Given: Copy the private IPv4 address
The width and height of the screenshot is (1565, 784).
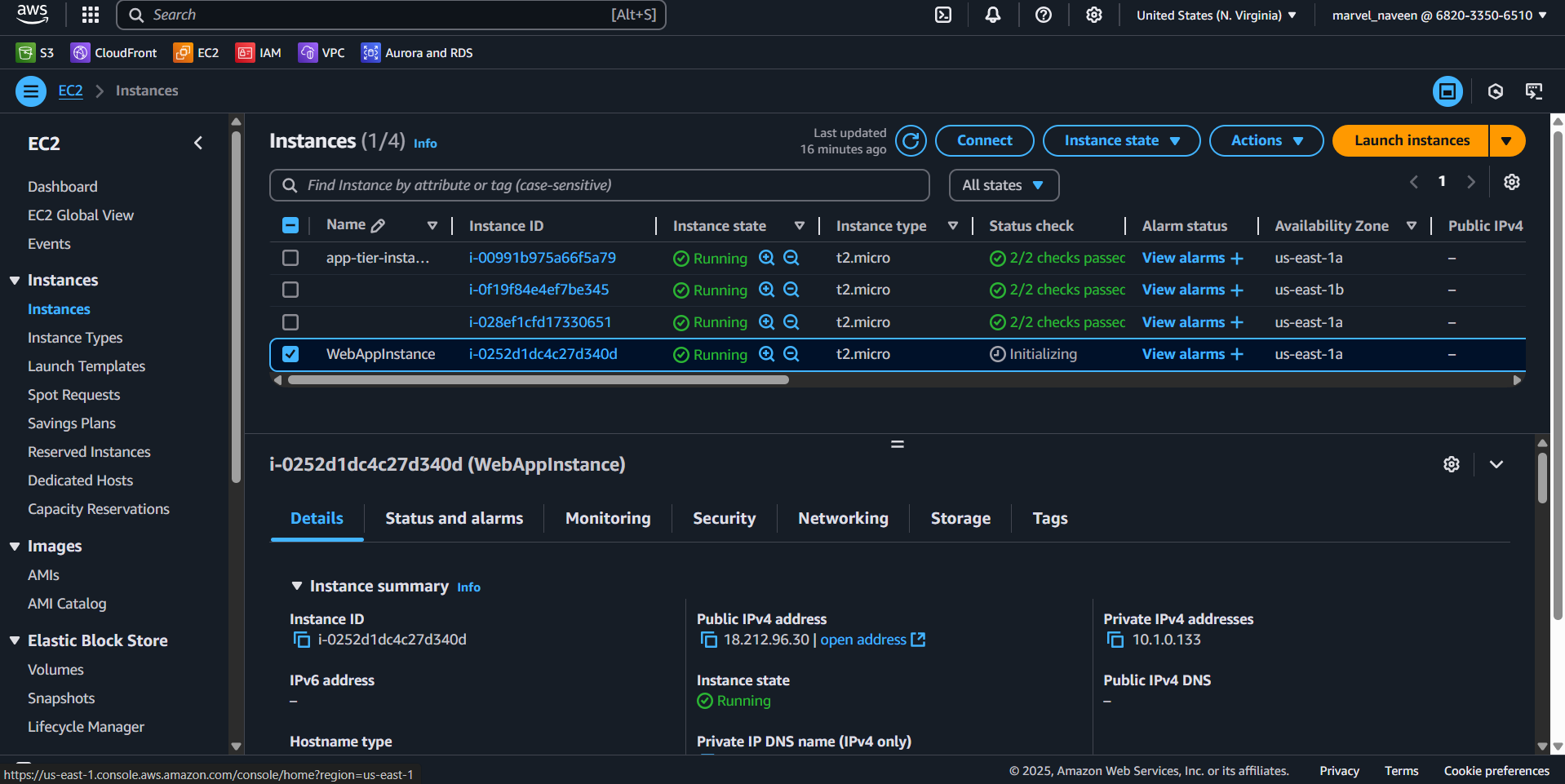Looking at the screenshot, I should click(1115, 640).
